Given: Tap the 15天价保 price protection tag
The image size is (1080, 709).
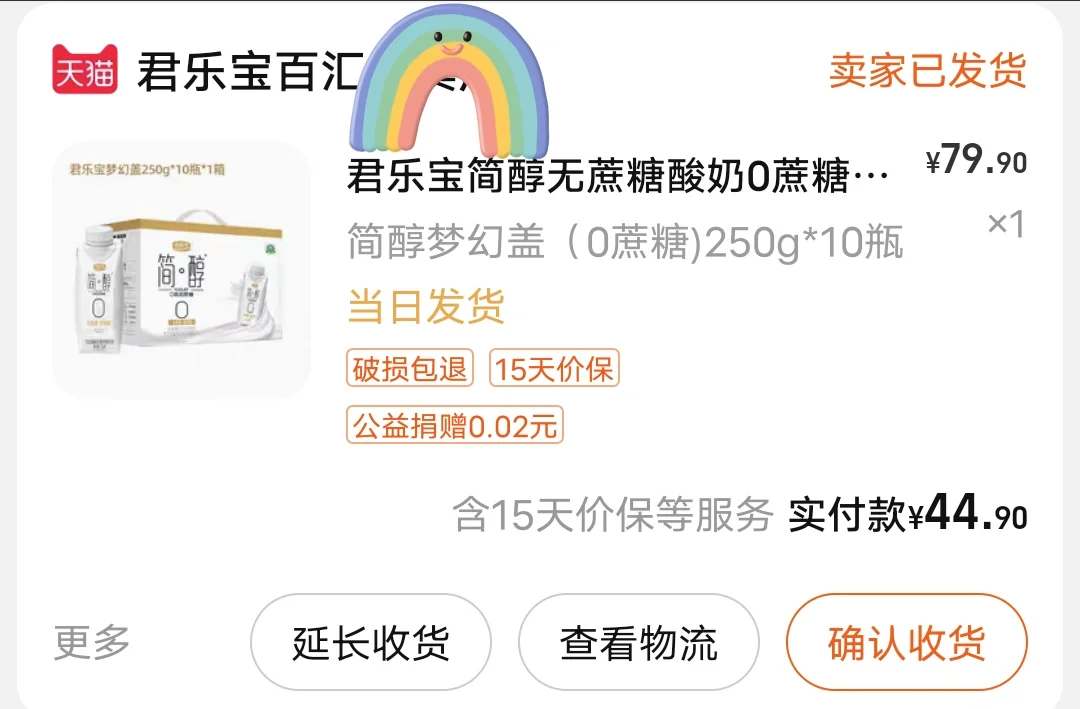Looking at the screenshot, I should tap(554, 369).
